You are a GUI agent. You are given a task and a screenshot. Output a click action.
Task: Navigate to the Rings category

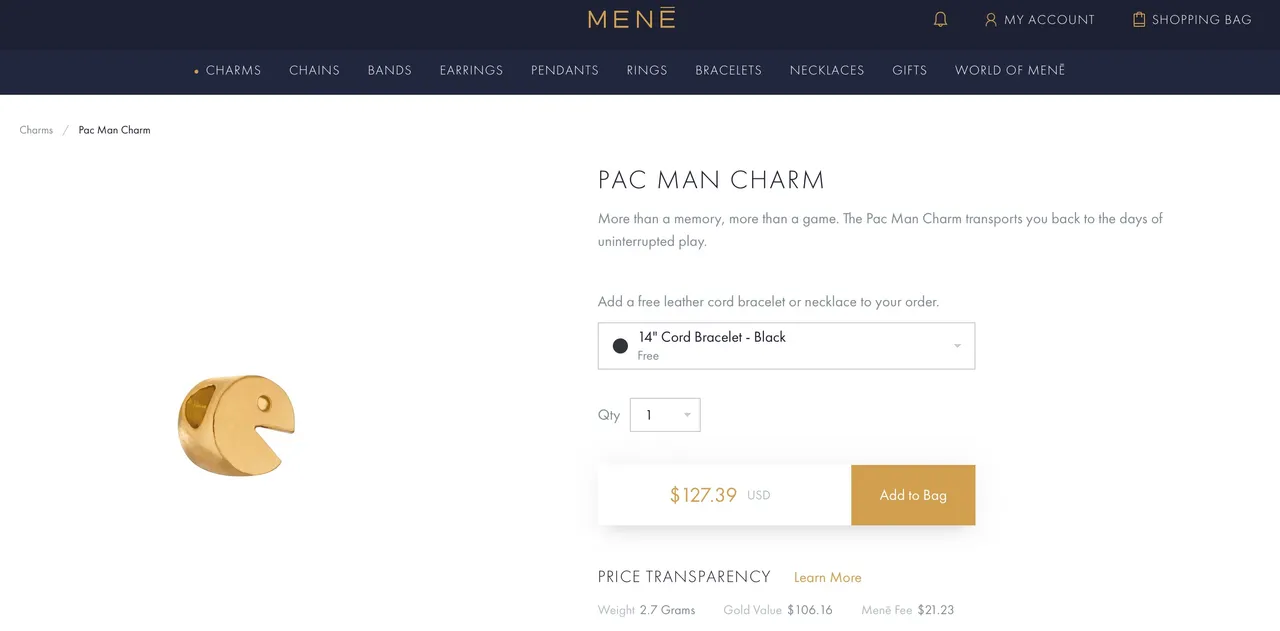pos(647,70)
